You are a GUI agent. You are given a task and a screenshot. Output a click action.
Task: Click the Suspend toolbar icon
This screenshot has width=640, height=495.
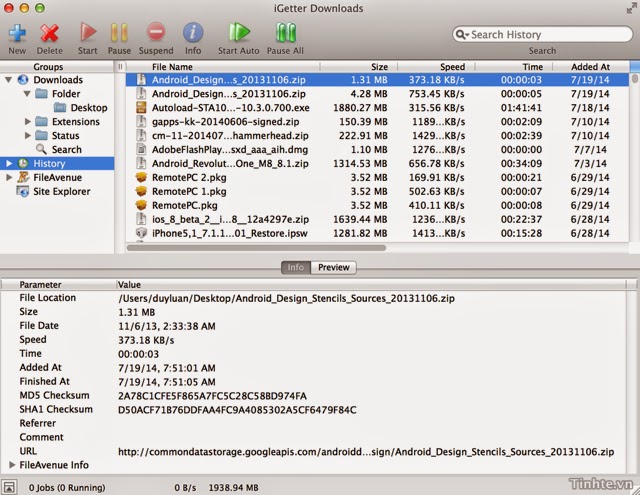pyautogui.click(x=156, y=32)
